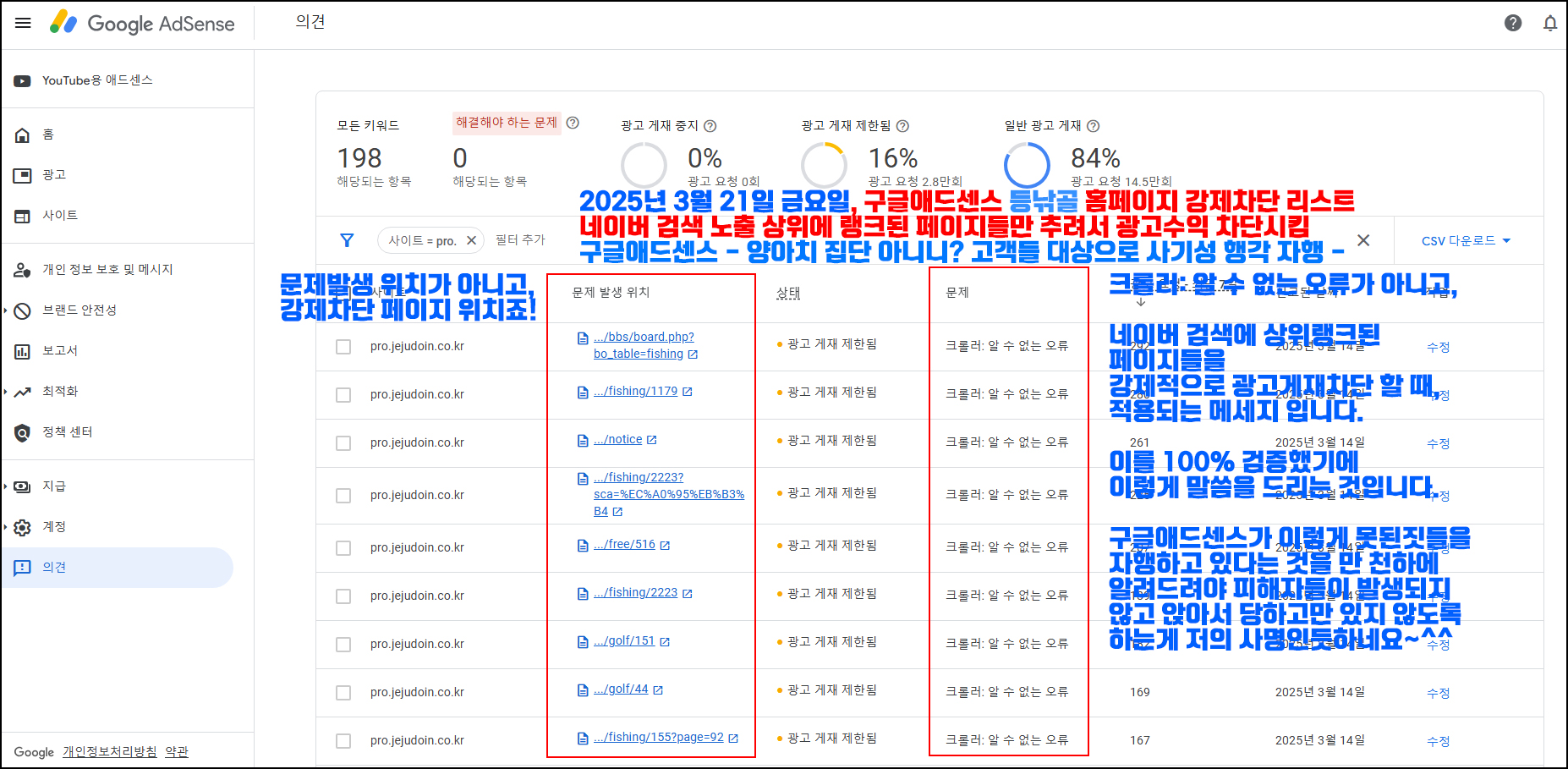Check the row for fishing/155?page=92
Image resolution: width=1568 pixels, height=769 pixels.
click(x=343, y=741)
